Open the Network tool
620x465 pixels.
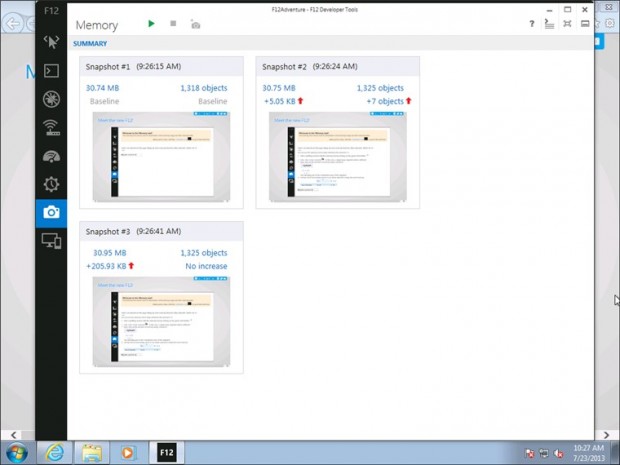click(51, 127)
